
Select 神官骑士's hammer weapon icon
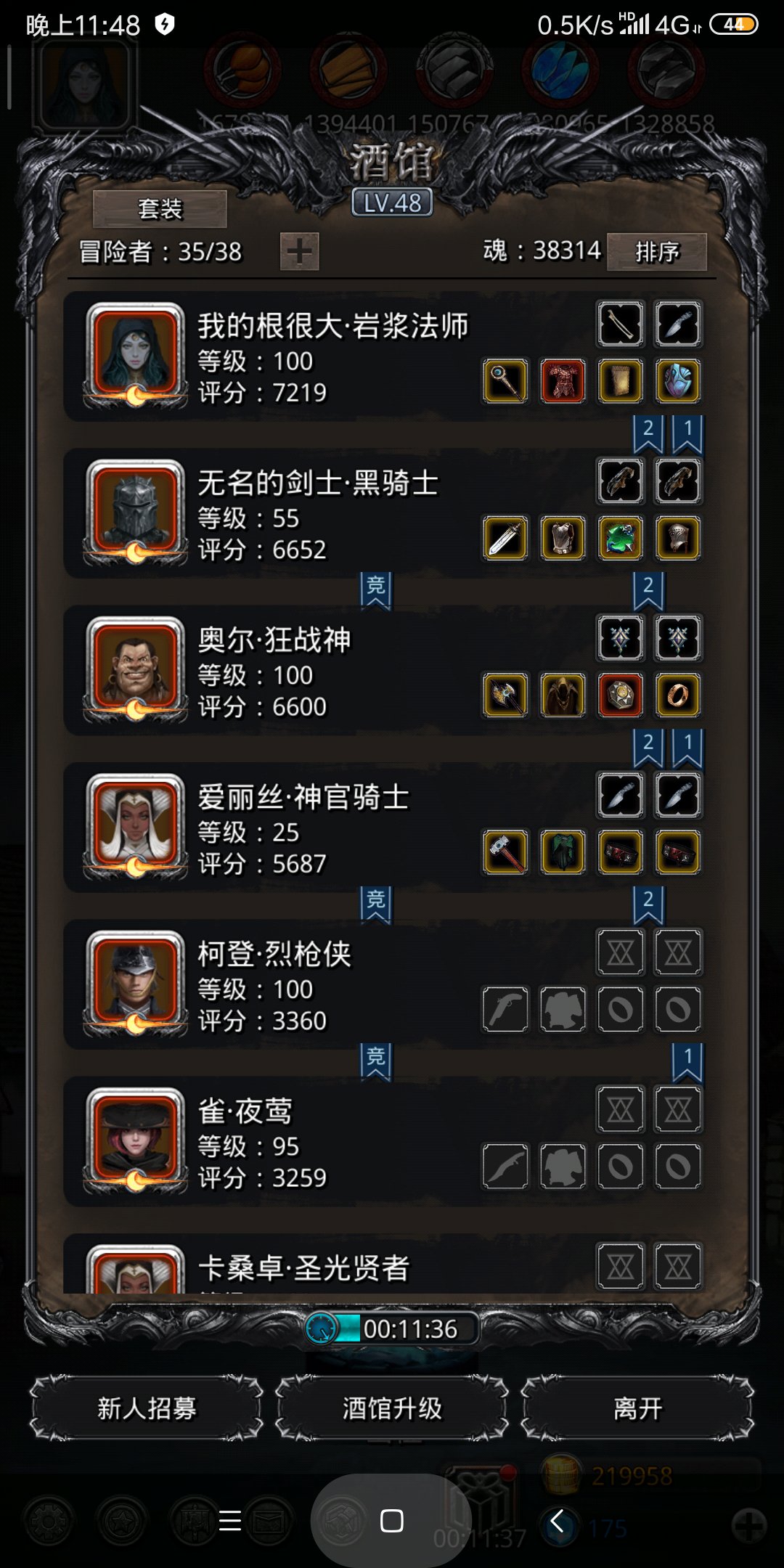tap(505, 852)
